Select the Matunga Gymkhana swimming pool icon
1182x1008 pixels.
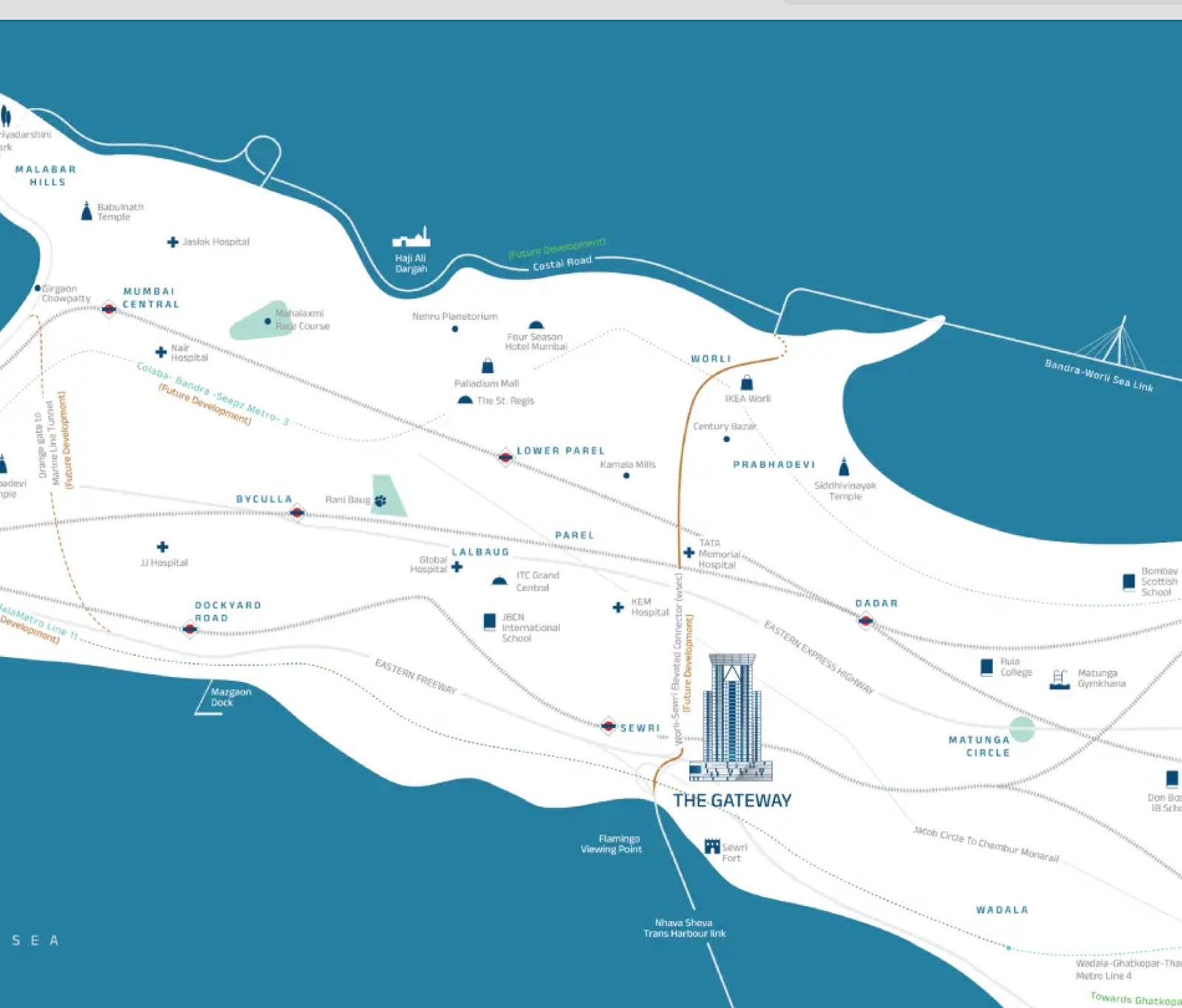pos(1059,679)
